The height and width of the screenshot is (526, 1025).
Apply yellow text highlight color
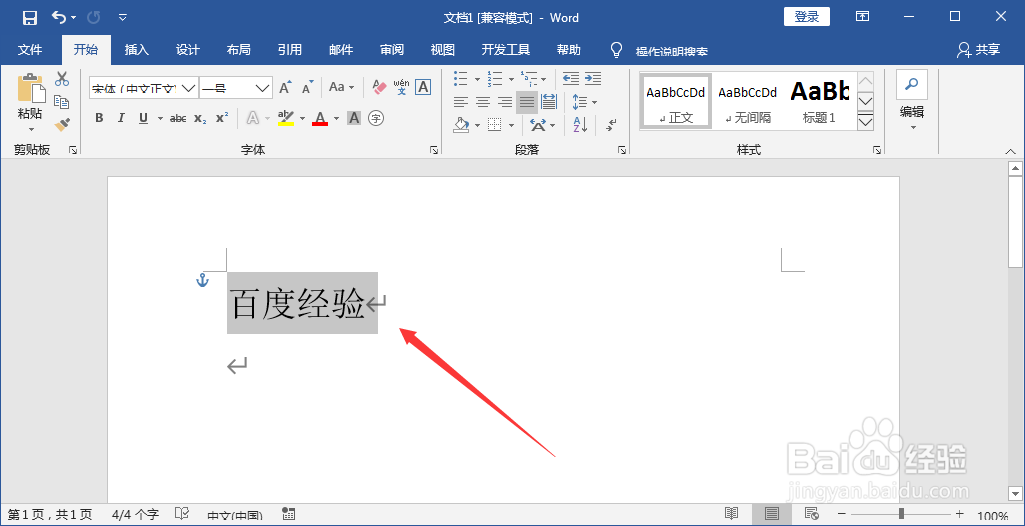coord(286,118)
